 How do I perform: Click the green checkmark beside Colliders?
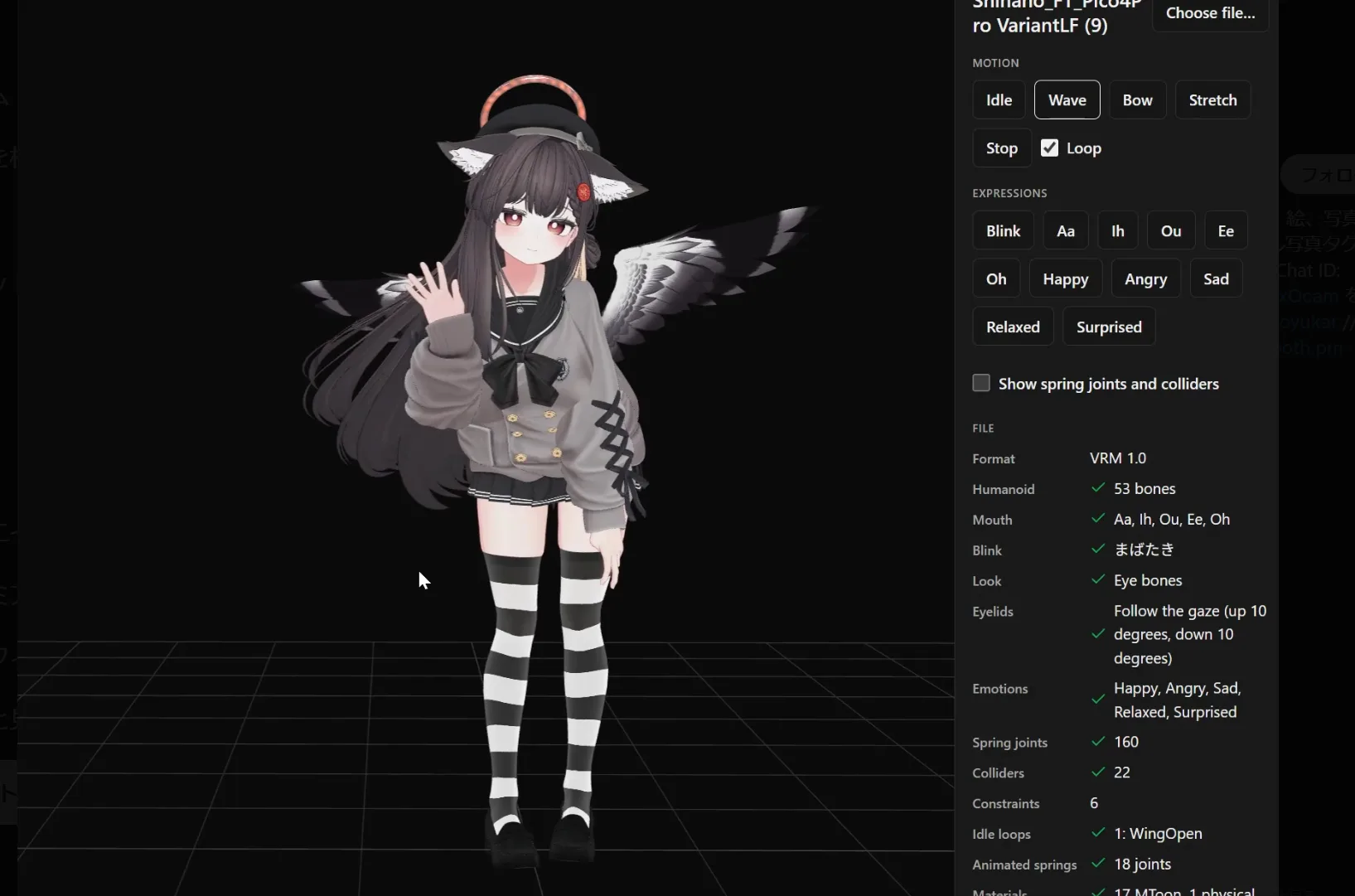[x=1098, y=772]
